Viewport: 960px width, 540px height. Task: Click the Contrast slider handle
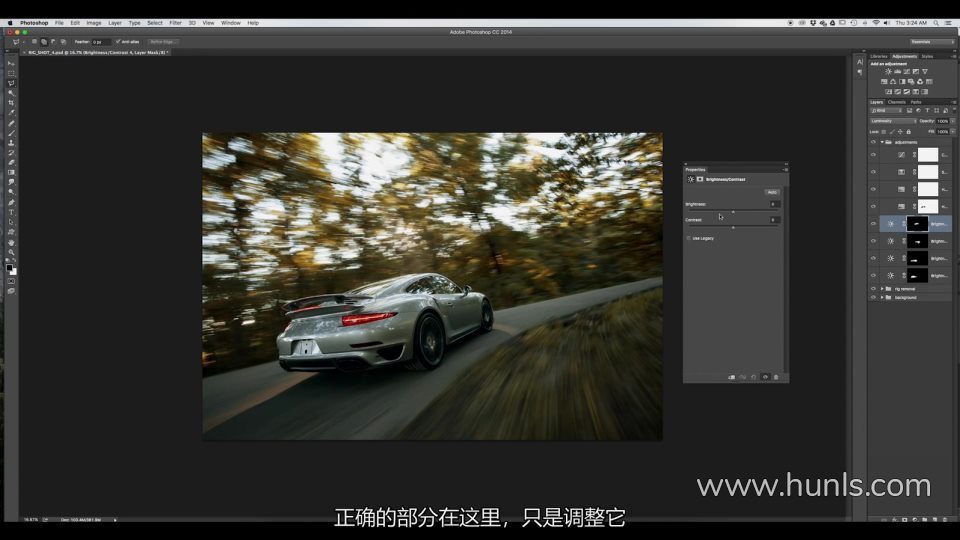(x=733, y=228)
